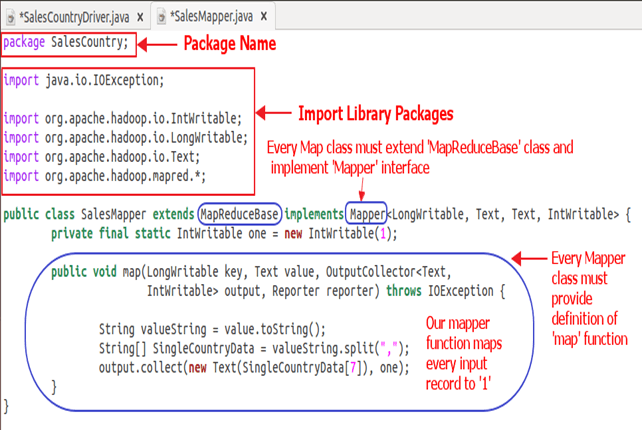Viewport: 642px width, 430px height.
Task: Close the SalesCountryDriver.java tab
Action: [138, 17]
